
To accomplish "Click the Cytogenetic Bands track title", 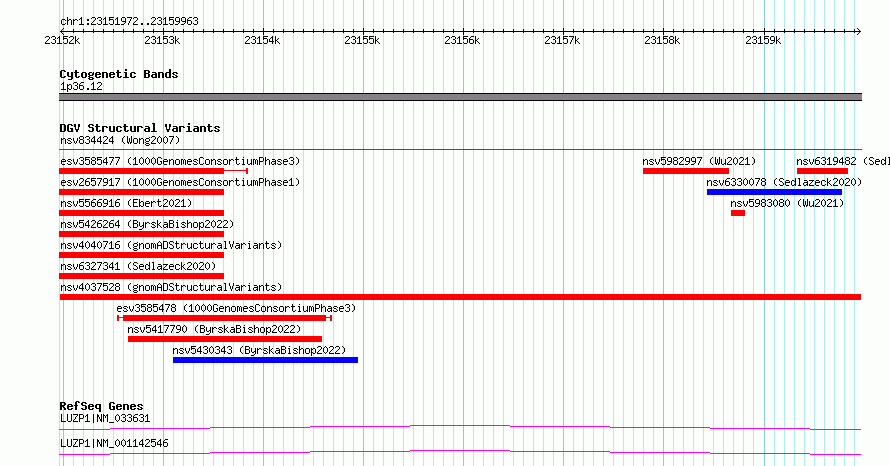I will pyautogui.click(x=119, y=74).
